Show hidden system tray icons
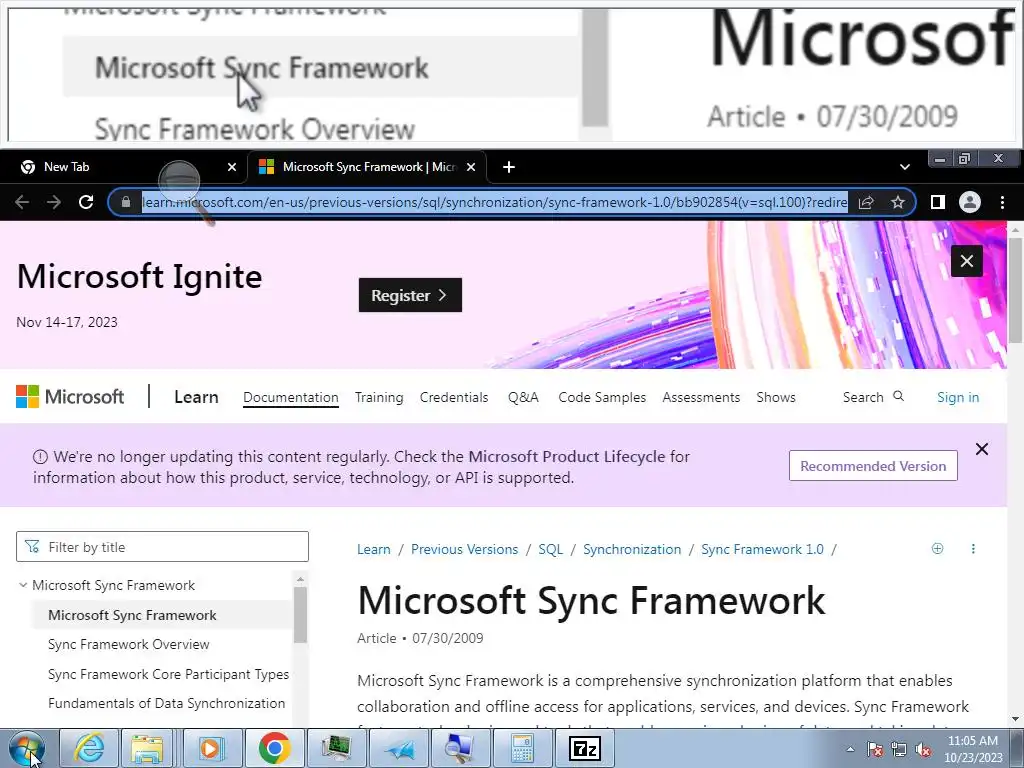Image resolution: width=1024 pixels, height=768 pixels. 850,749
